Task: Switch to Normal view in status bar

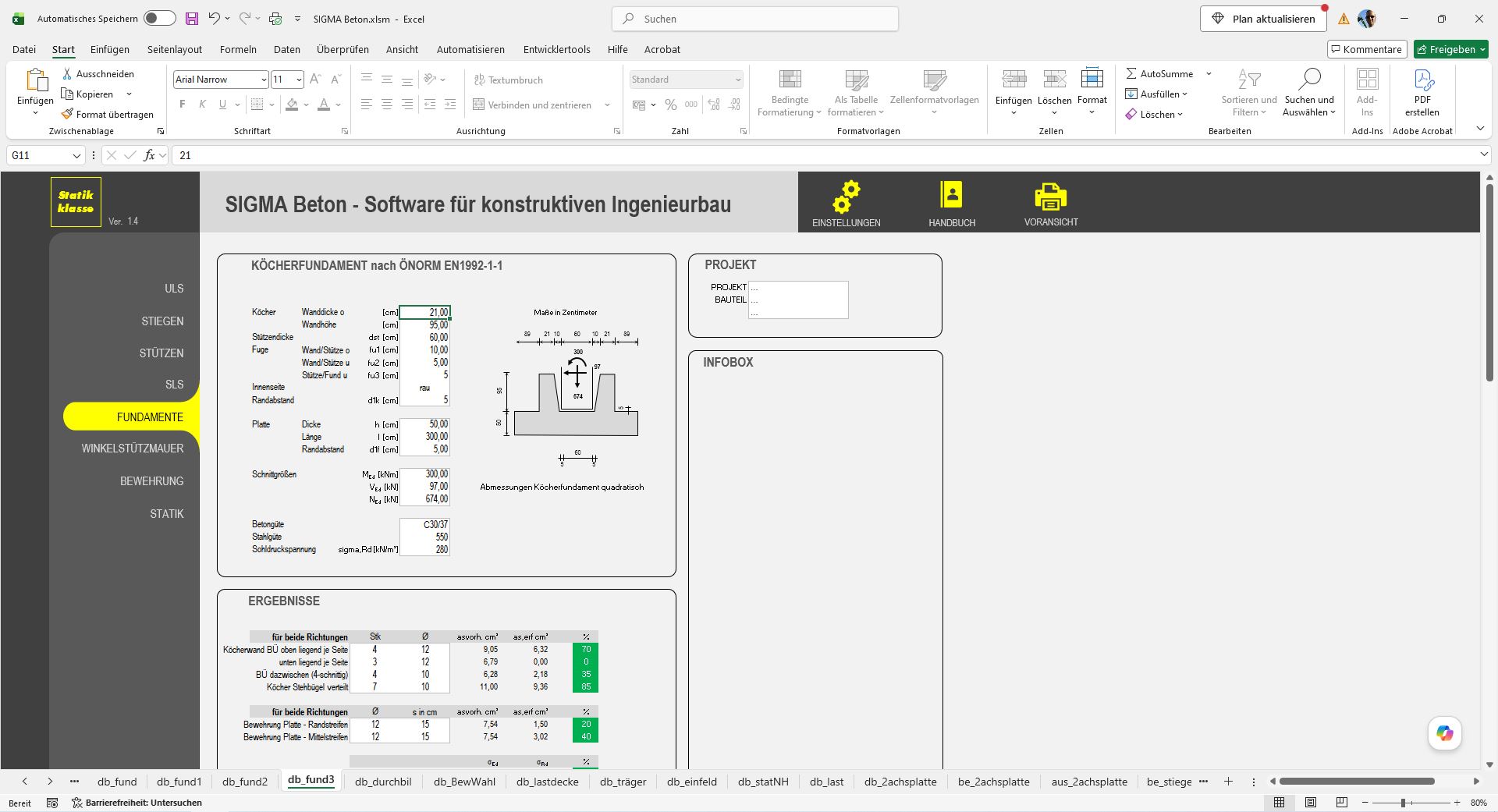Action: (1280, 803)
